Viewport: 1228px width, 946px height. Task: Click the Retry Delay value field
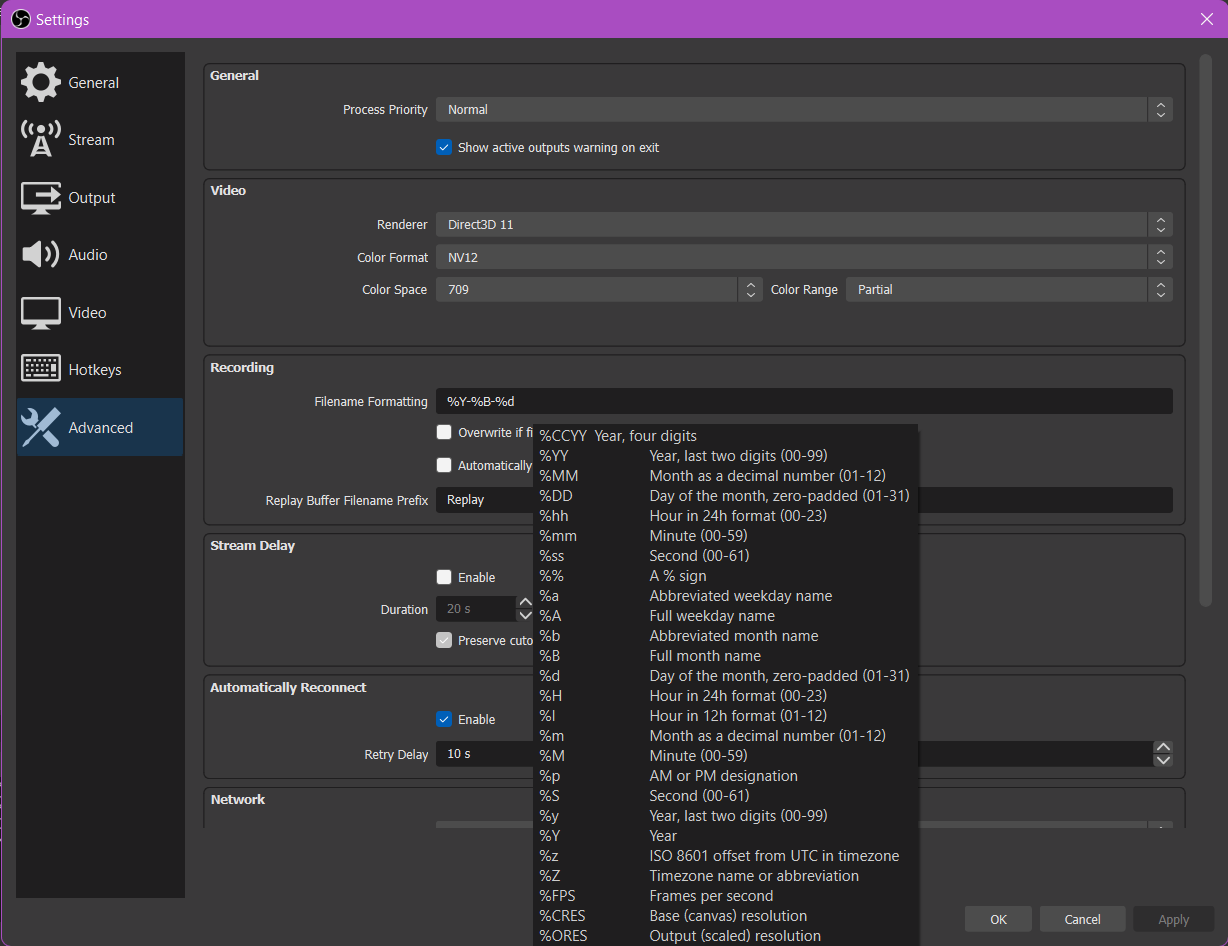(x=795, y=754)
